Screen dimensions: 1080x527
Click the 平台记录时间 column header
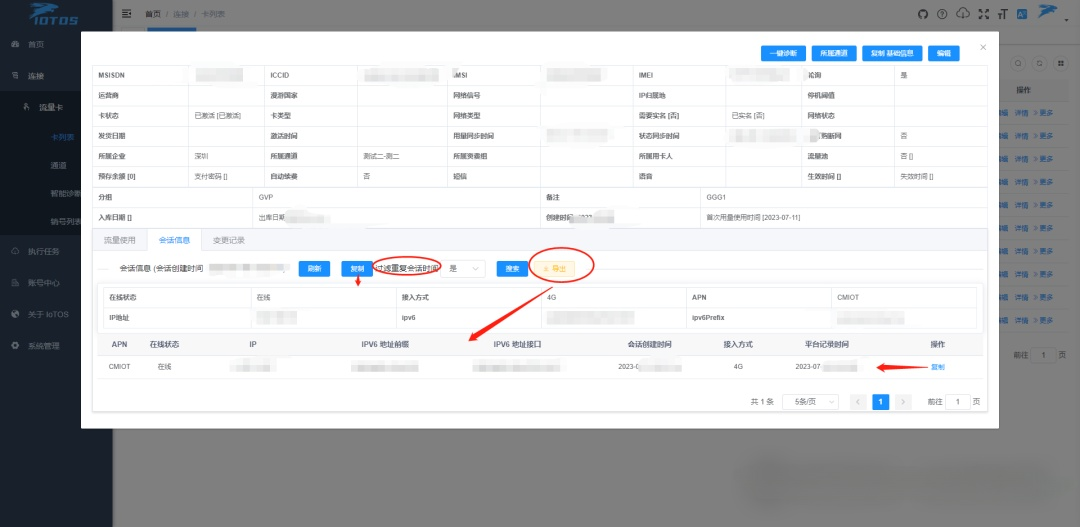(x=827, y=344)
